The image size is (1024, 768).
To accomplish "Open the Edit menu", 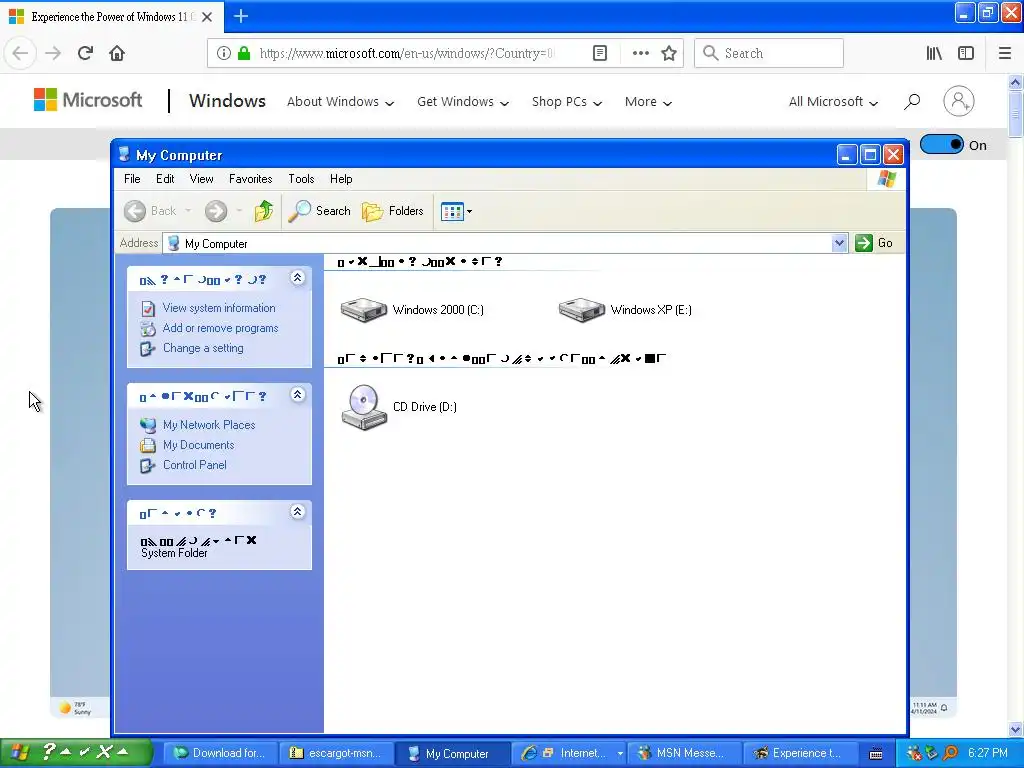I will [165, 179].
